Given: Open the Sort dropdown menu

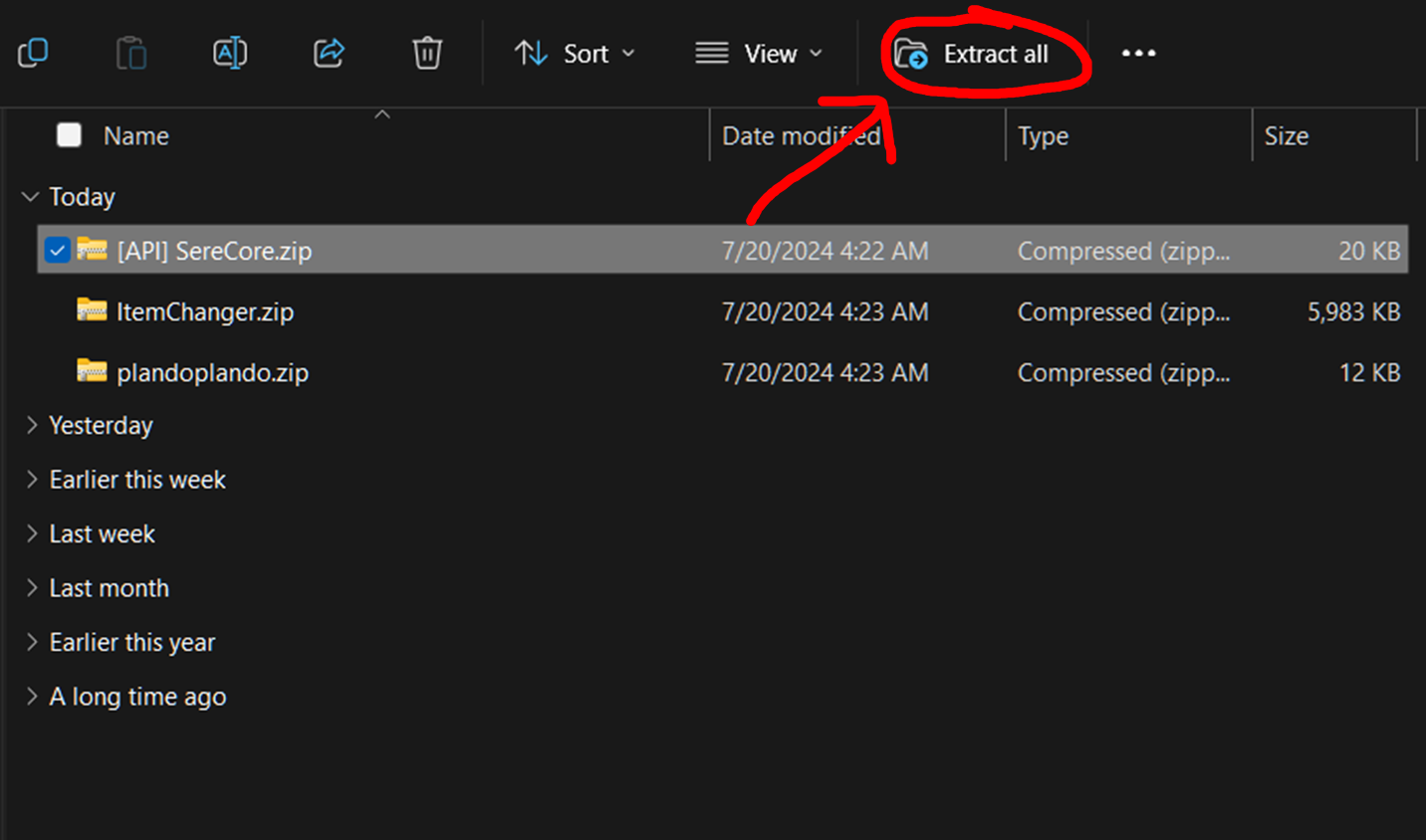Looking at the screenshot, I should (575, 54).
